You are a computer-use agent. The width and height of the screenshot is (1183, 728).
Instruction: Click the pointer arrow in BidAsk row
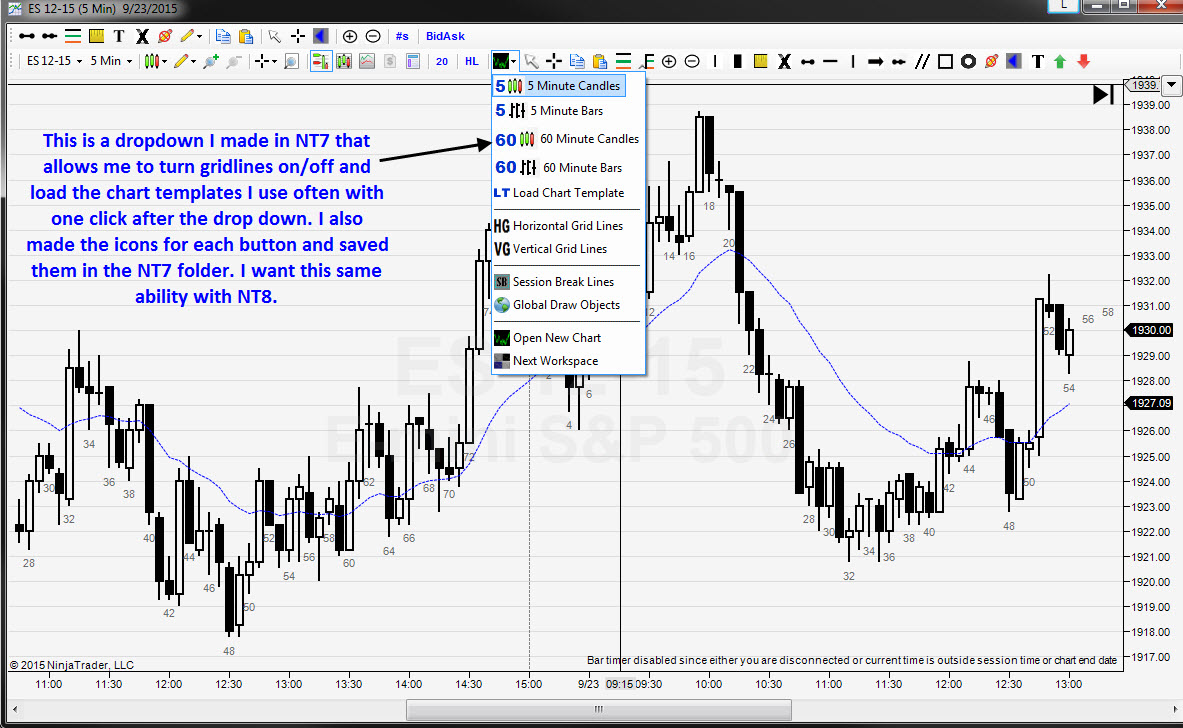point(275,36)
